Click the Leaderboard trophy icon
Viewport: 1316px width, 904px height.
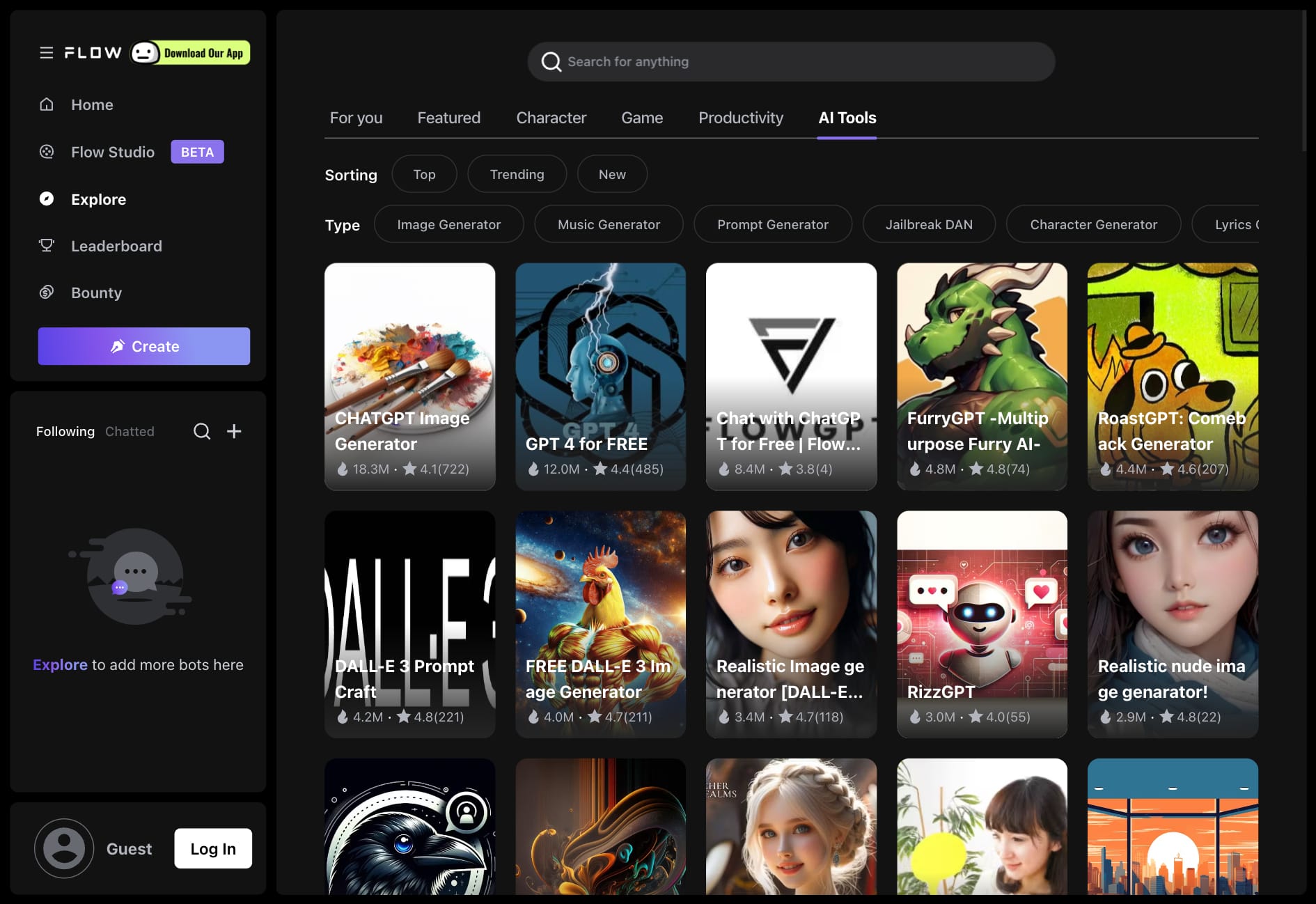(47, 246)
